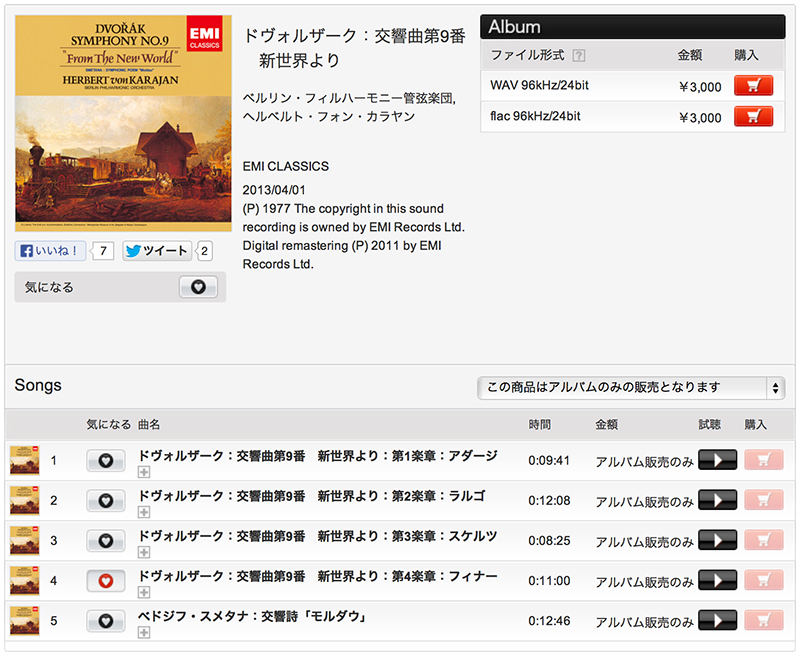Click the Twitter ツイート button
Viewport: 800px width, 656px height.
click(157, 250)
